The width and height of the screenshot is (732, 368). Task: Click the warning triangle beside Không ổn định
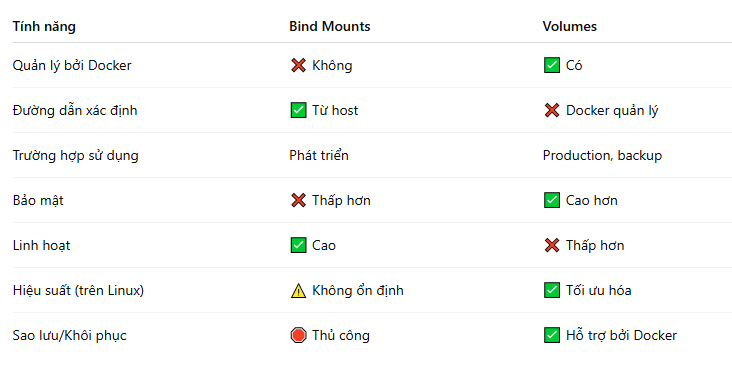click(298, 290)
